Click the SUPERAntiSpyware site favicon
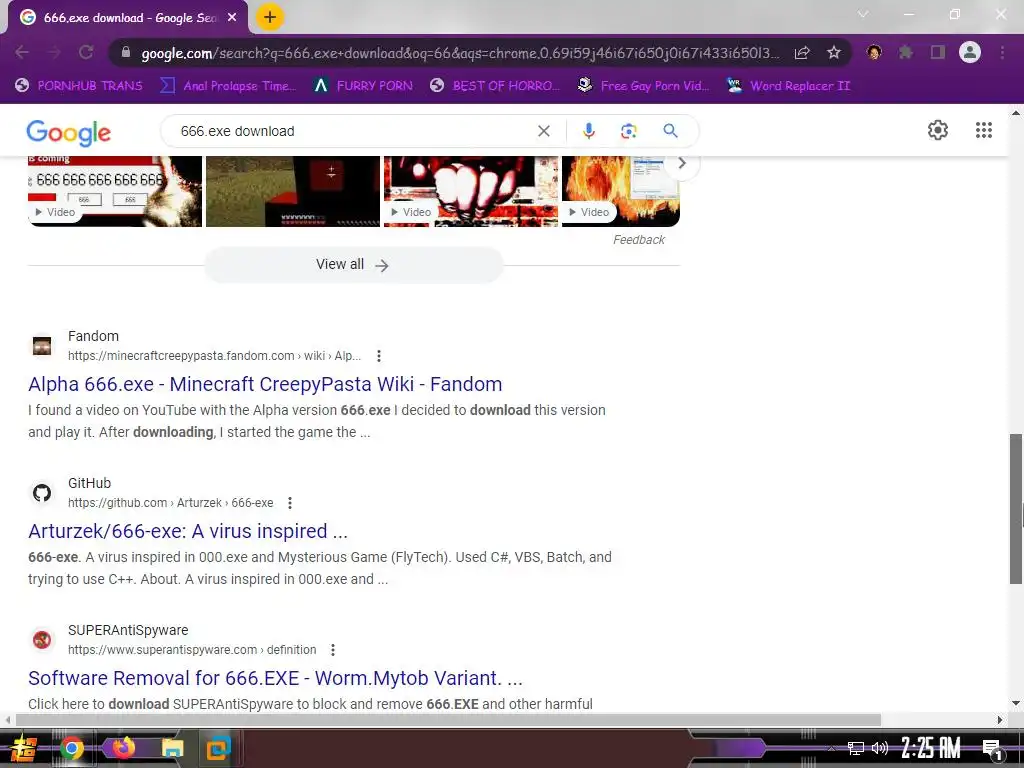The image size is (1024, 768). click(42, 639)
